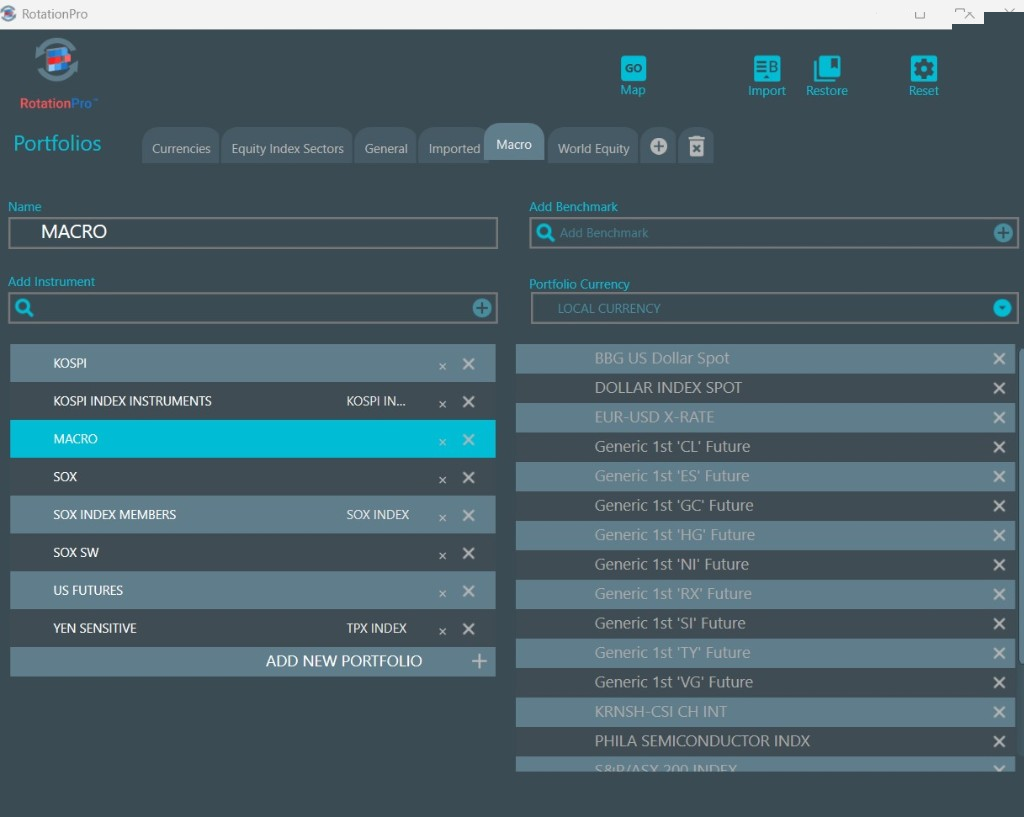The image size is (1024, 817).
Task: Delete SOX SW portfolio with large X
Action: (468, 553)
